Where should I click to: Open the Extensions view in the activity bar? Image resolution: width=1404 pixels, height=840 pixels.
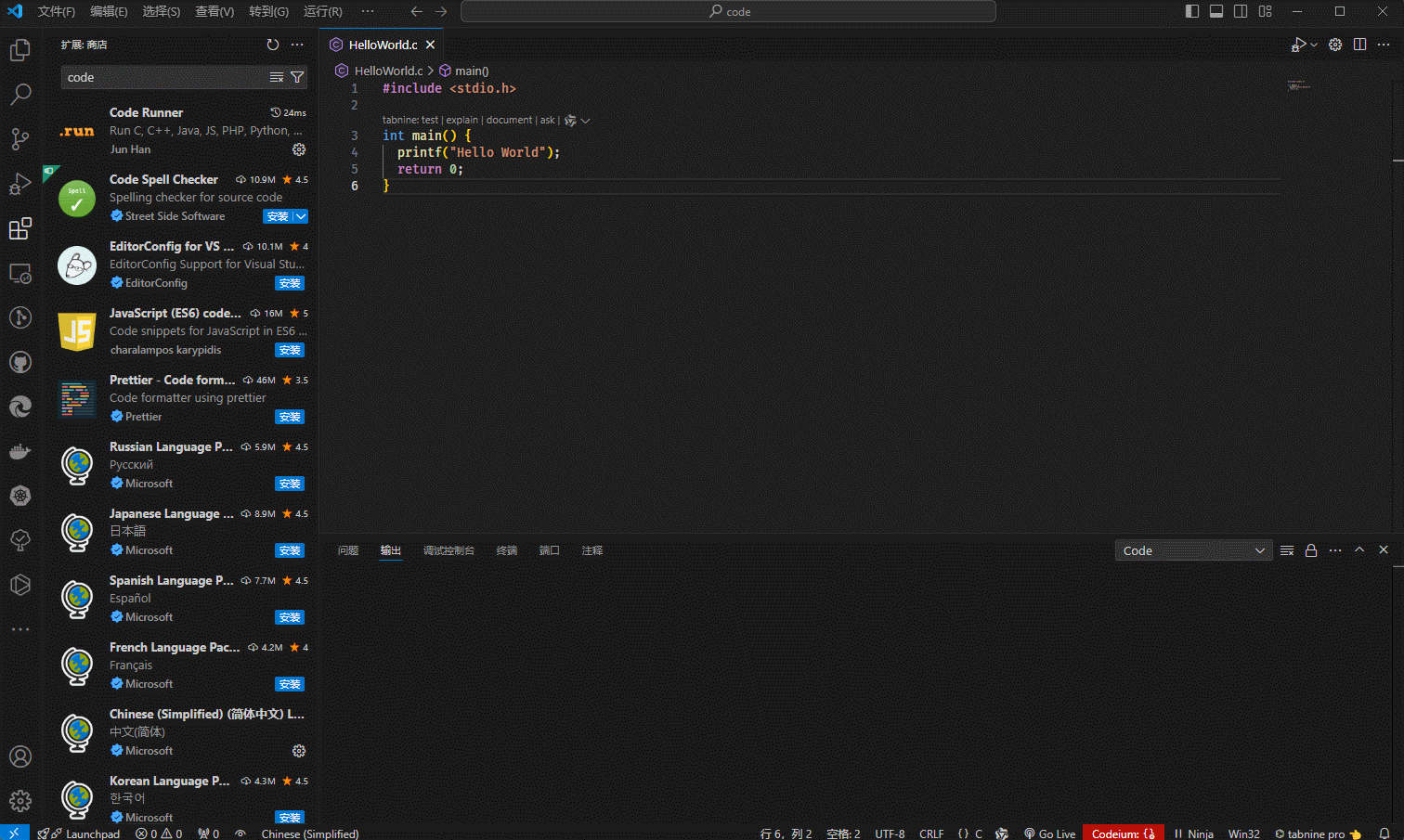[x=20, y=228]
